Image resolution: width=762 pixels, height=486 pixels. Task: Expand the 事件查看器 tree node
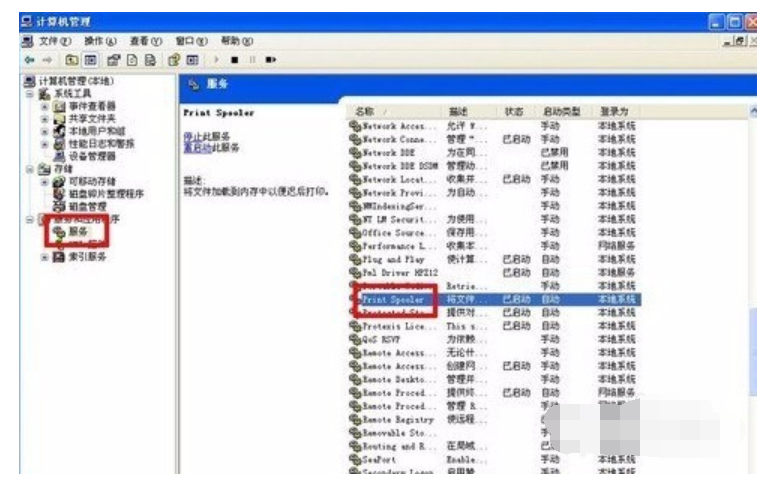(x=45, y=106)
